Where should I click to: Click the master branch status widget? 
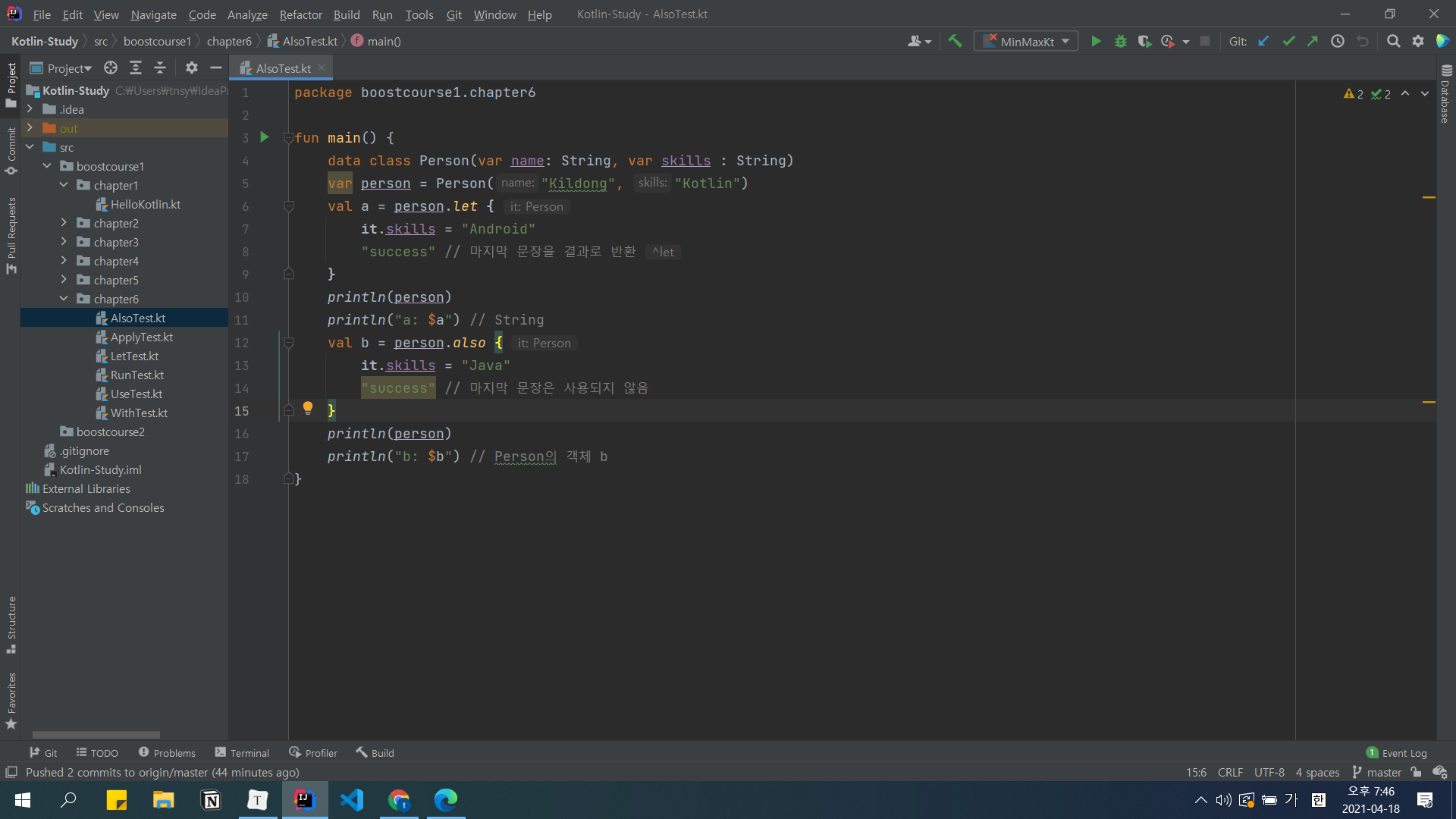(x=1376, y=773)
